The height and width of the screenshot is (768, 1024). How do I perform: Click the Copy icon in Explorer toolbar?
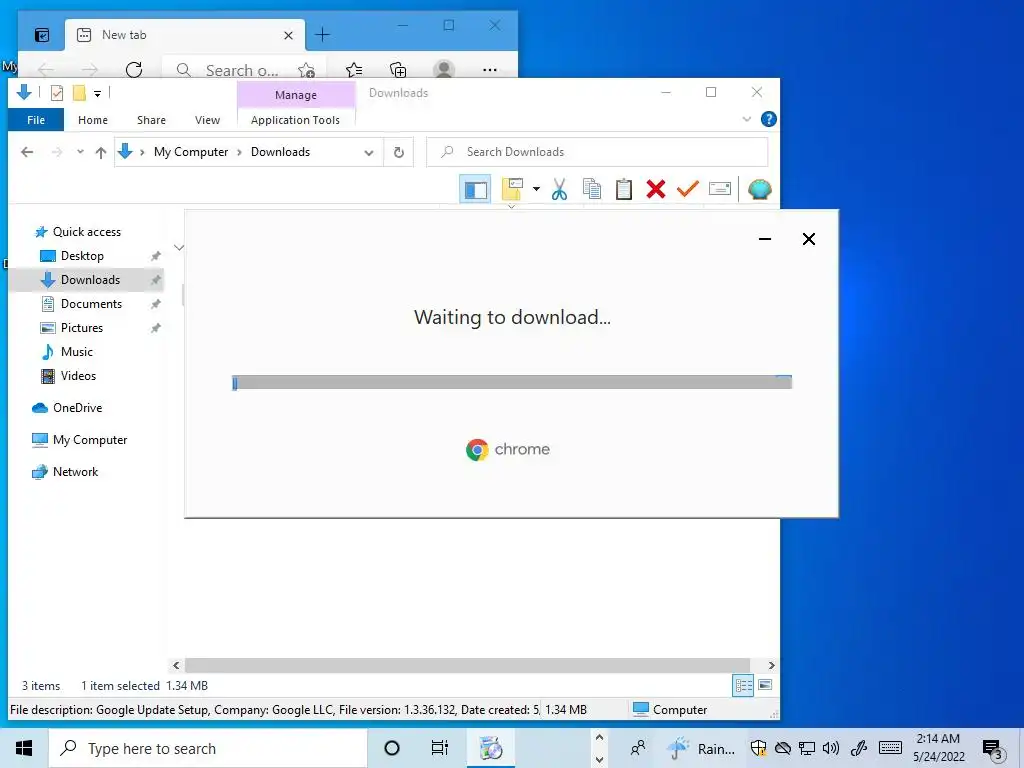[x=592, y=189]
